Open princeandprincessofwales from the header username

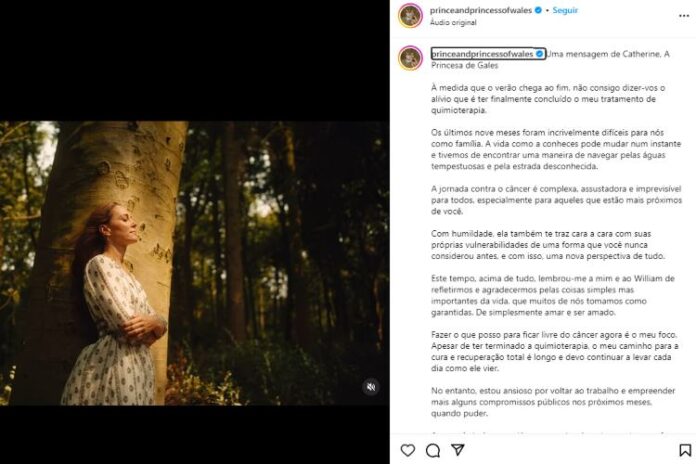click(x=480, y=11)
